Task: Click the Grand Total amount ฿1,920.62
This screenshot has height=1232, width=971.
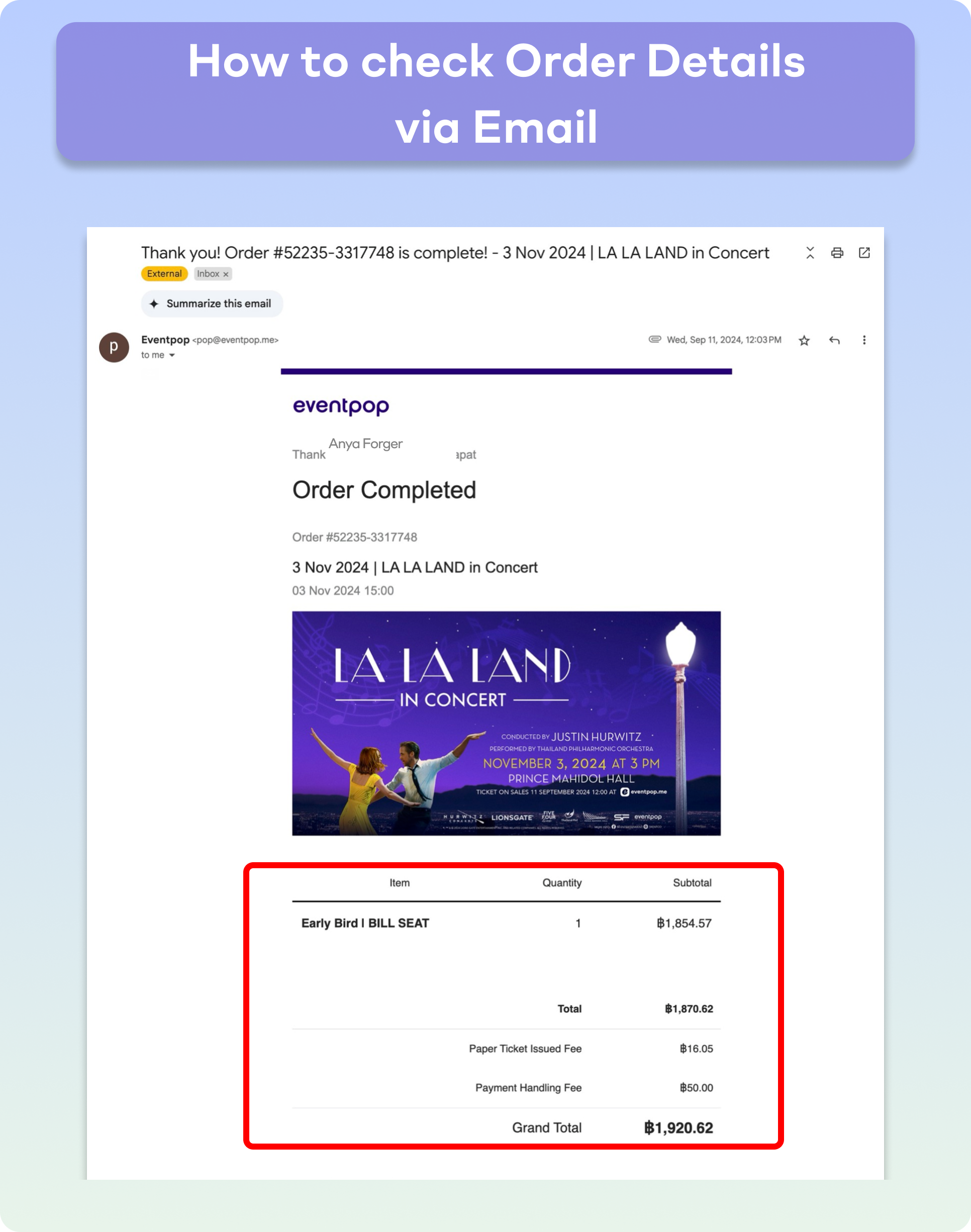Action: coord(678,1127)
